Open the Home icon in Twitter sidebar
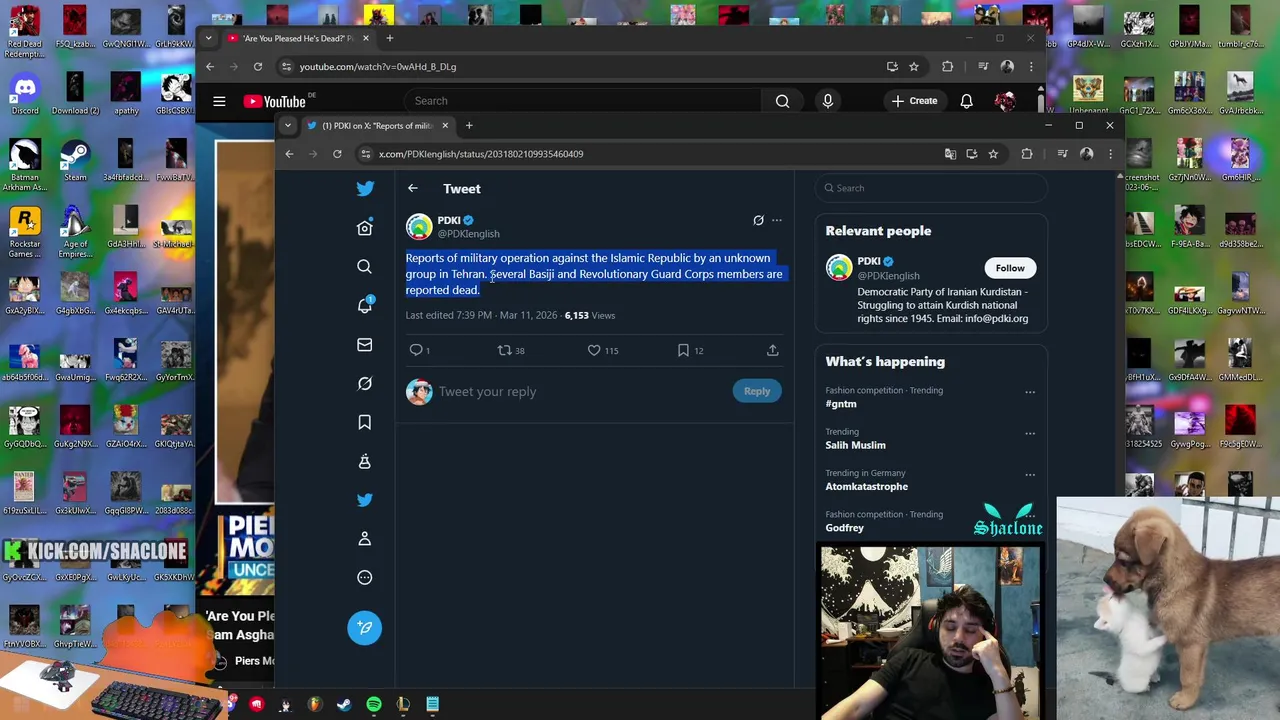The height and width of the screenshot is (720, 1280). tap(365, 228)
